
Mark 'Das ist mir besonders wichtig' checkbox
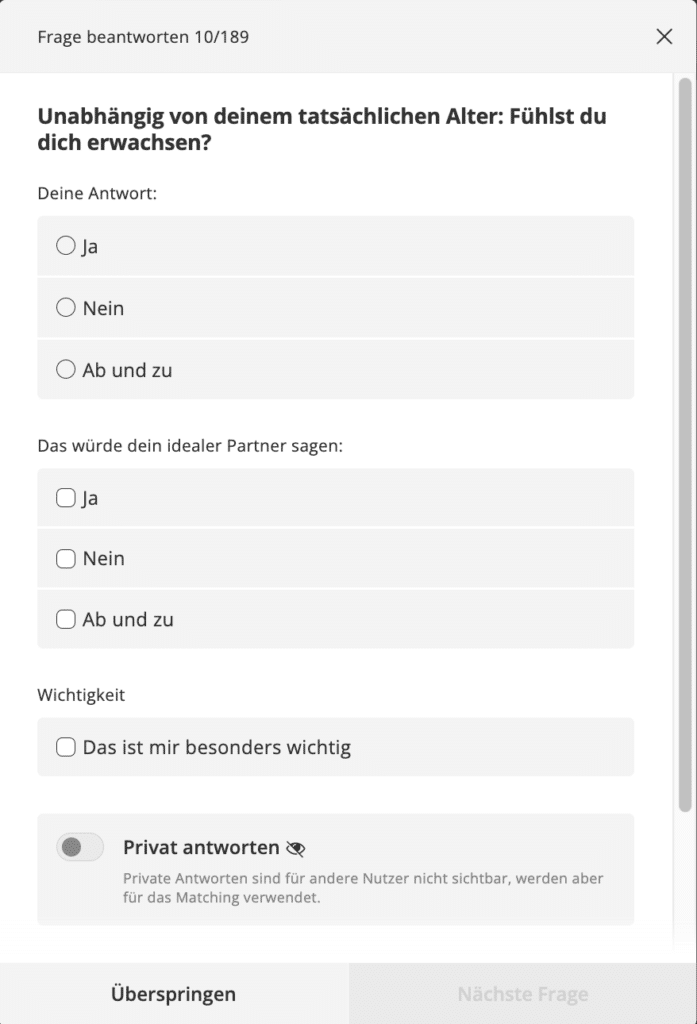[x=65, y=747]
